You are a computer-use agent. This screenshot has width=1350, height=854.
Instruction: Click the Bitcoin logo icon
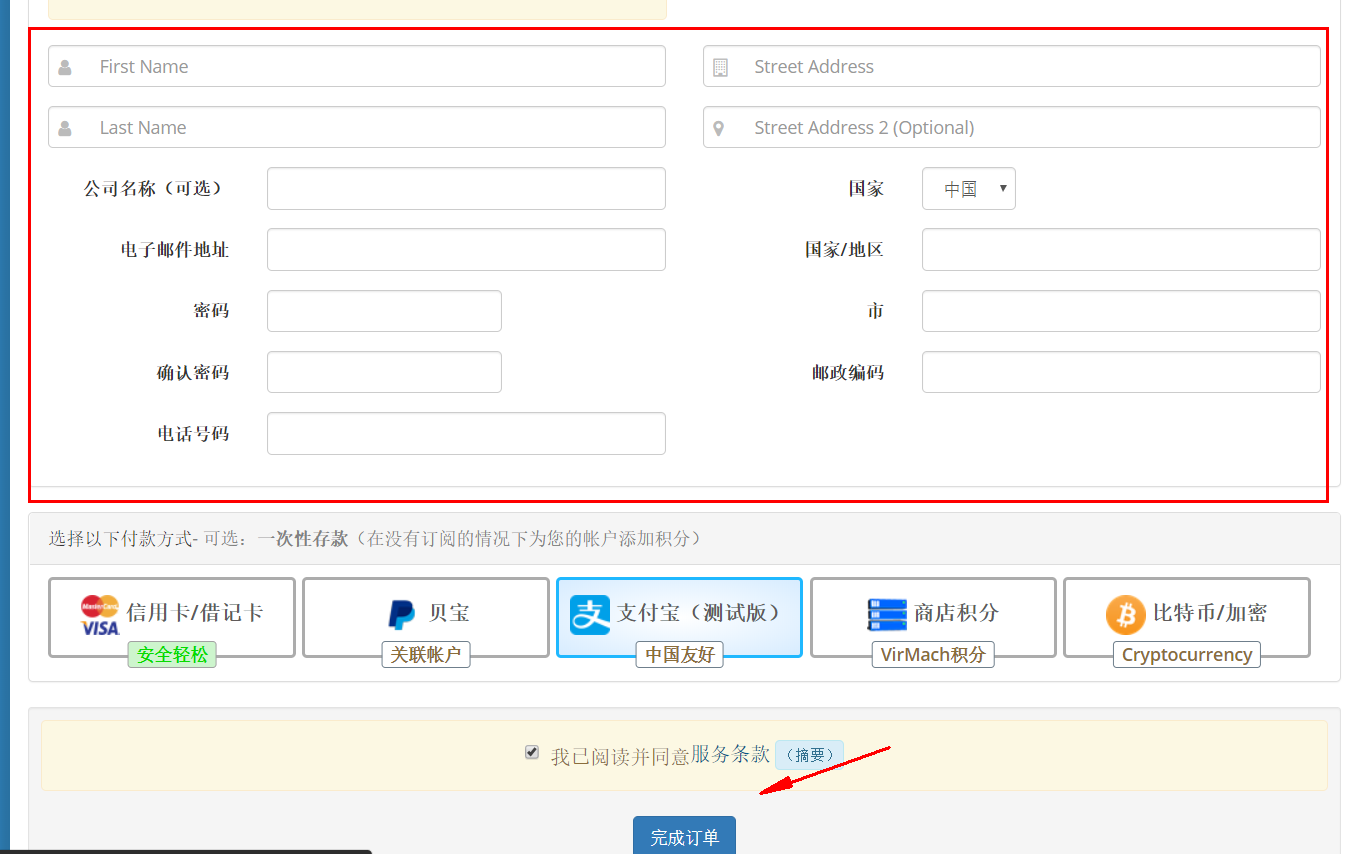coord(1125,615)
